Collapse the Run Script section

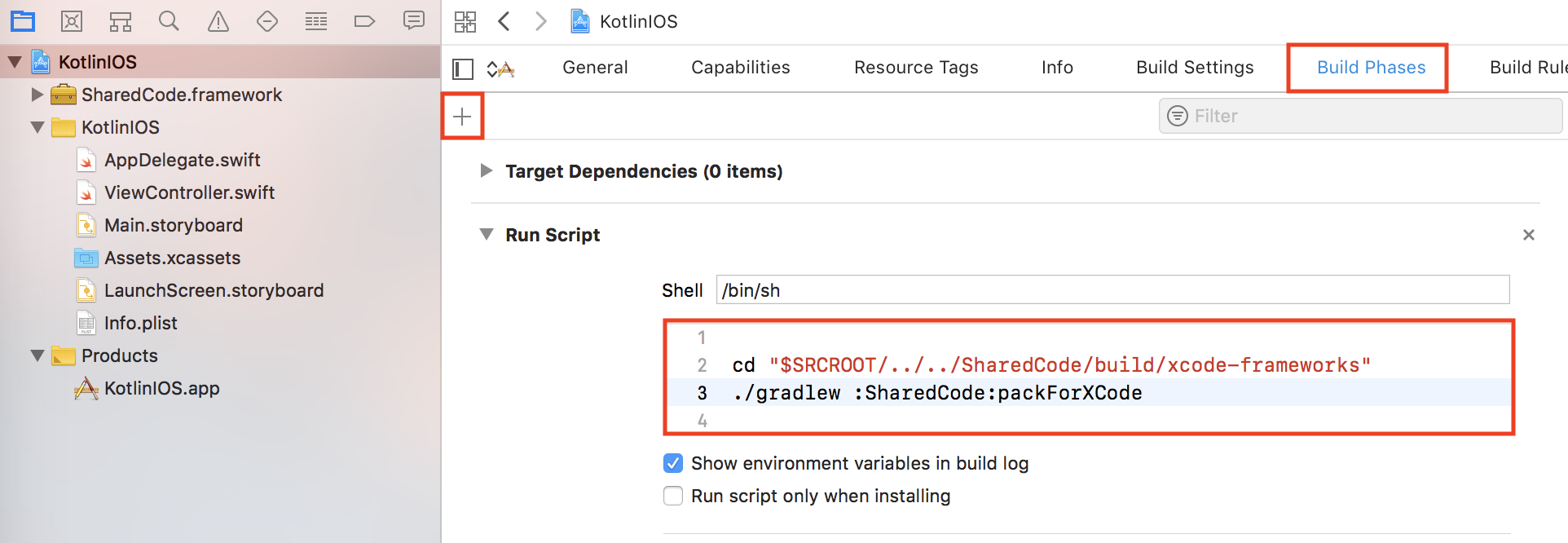tap(487, 235)
